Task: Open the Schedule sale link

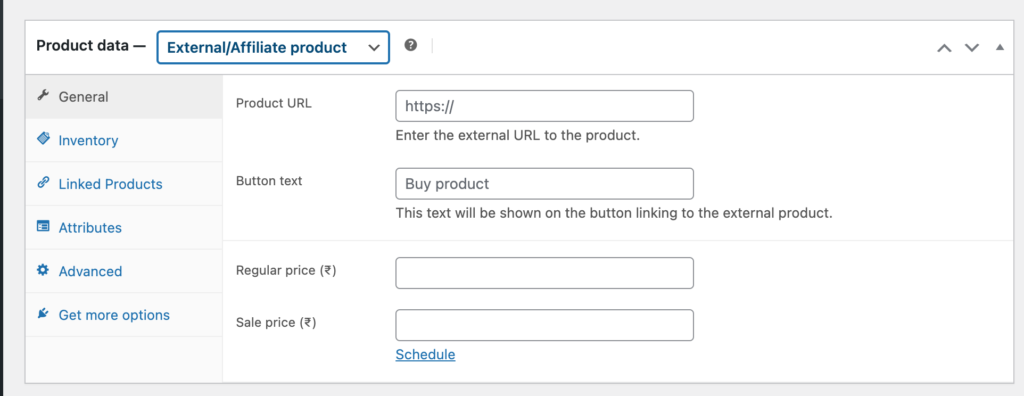Action: click(x=425, y=355)
